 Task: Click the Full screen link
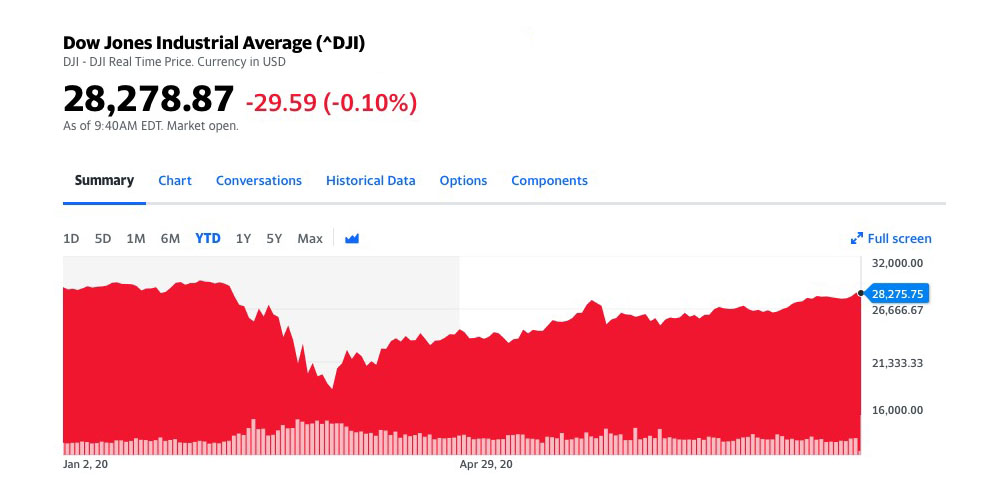899,239
